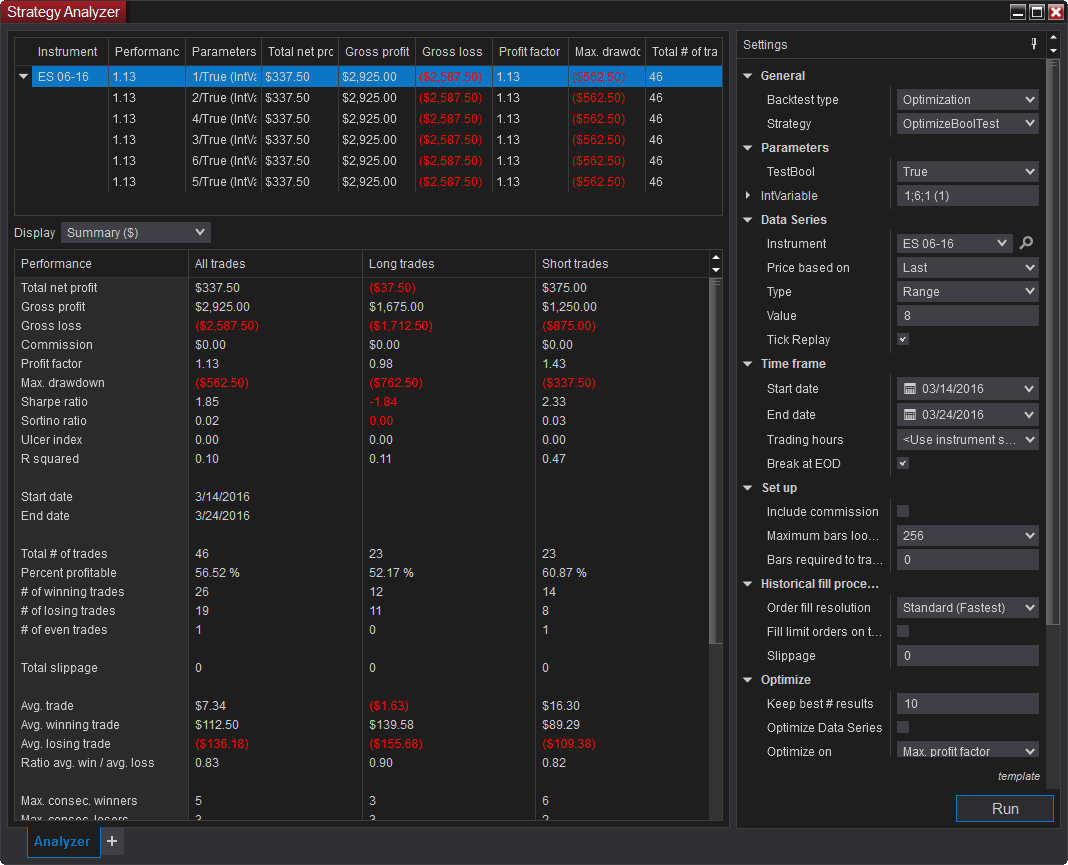Toggle the Tick Replay checkbox
1068x865 pixels.
[902, 339]
